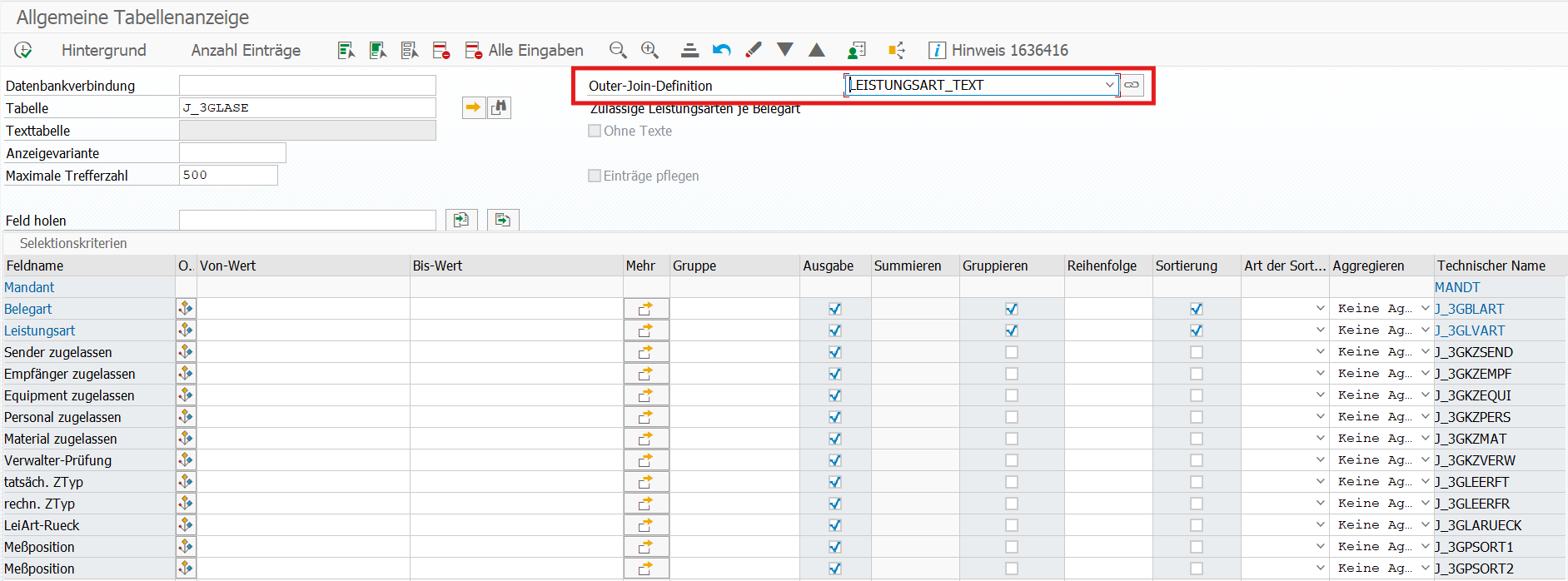Viewport: 1568px width, 581px height.
Task: Click the Execute clock icon in toolbar
Action: [x=23, y=50]
